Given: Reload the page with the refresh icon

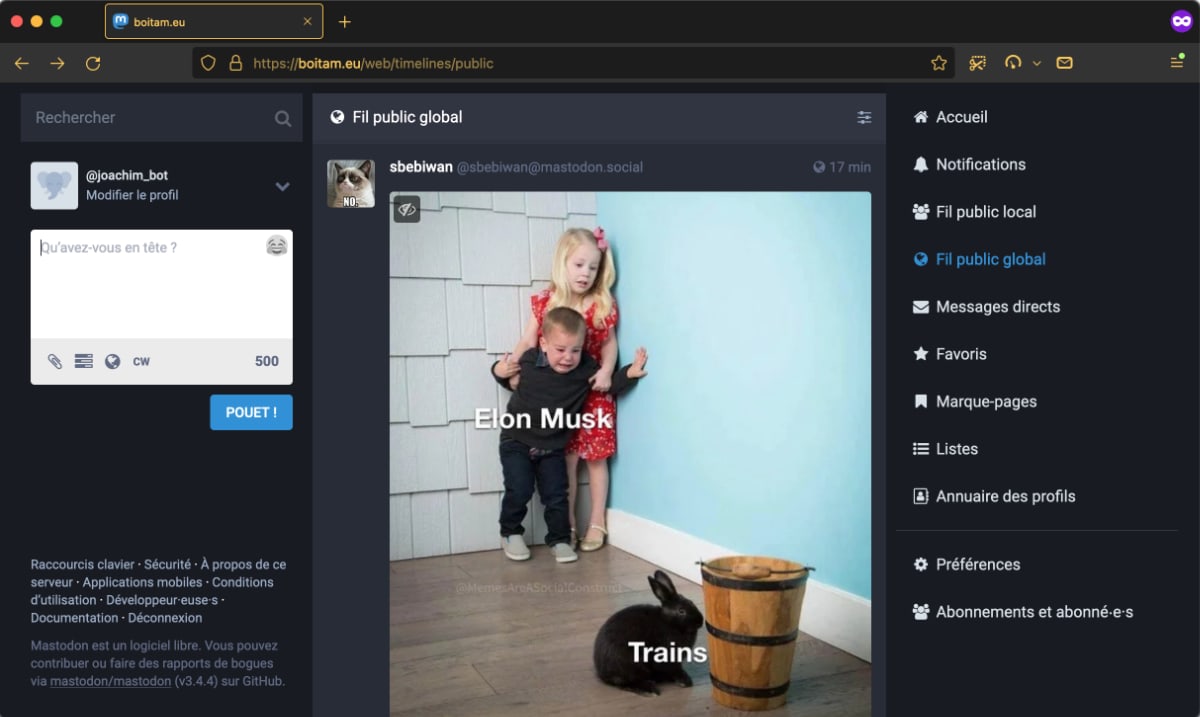Looking at the screenshot, I should pyautogui.click(x=93, y=62).
